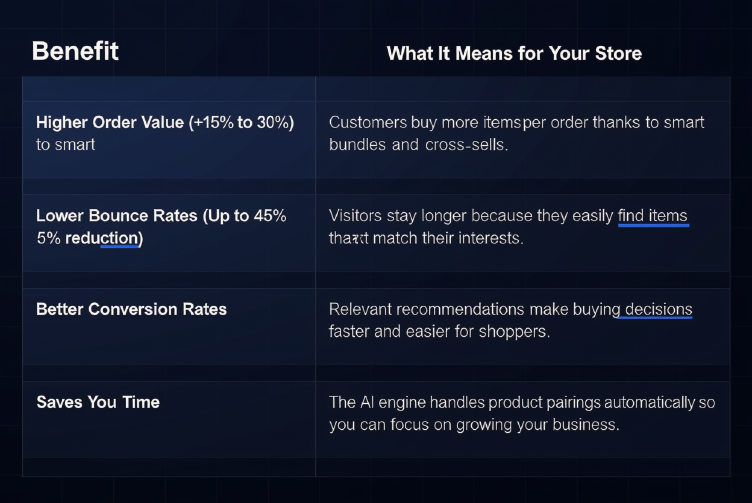Click 'Relevant recommendations make buying' text

coord(474,310)
